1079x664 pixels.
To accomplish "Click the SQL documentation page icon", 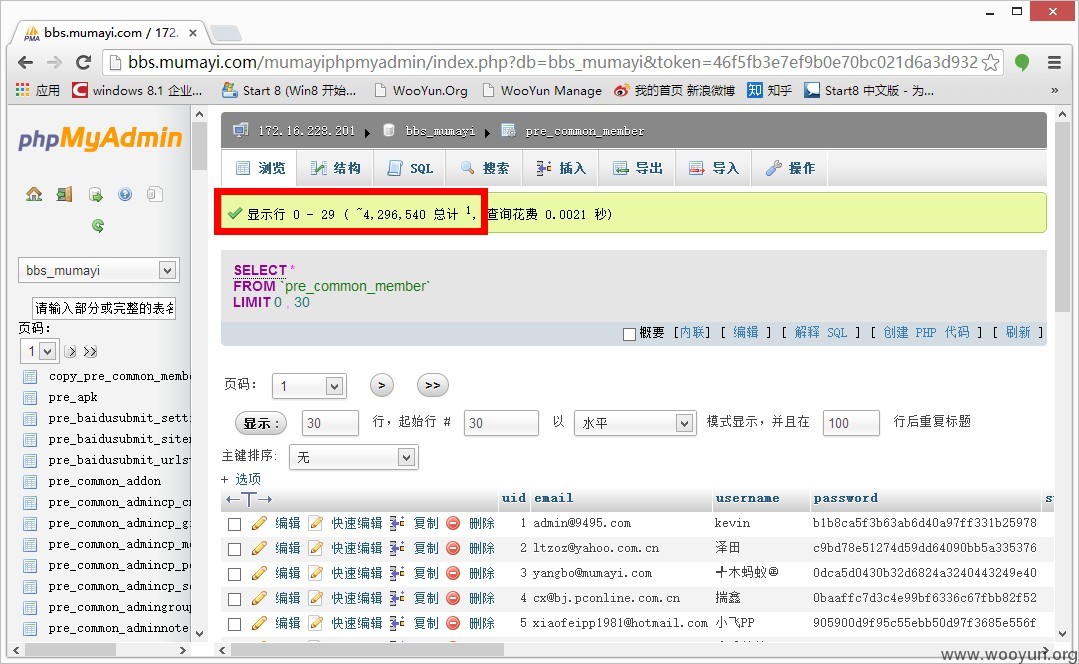I will [x=155, y=195].
